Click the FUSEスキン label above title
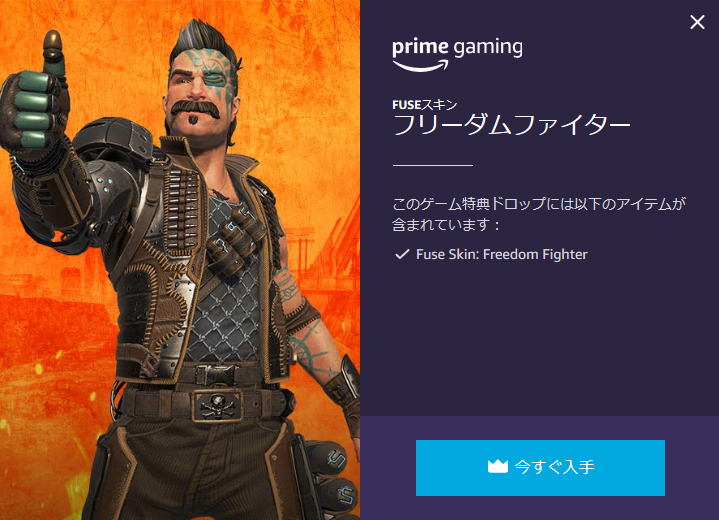The image size is (719, 520). (x=425, y=105)
